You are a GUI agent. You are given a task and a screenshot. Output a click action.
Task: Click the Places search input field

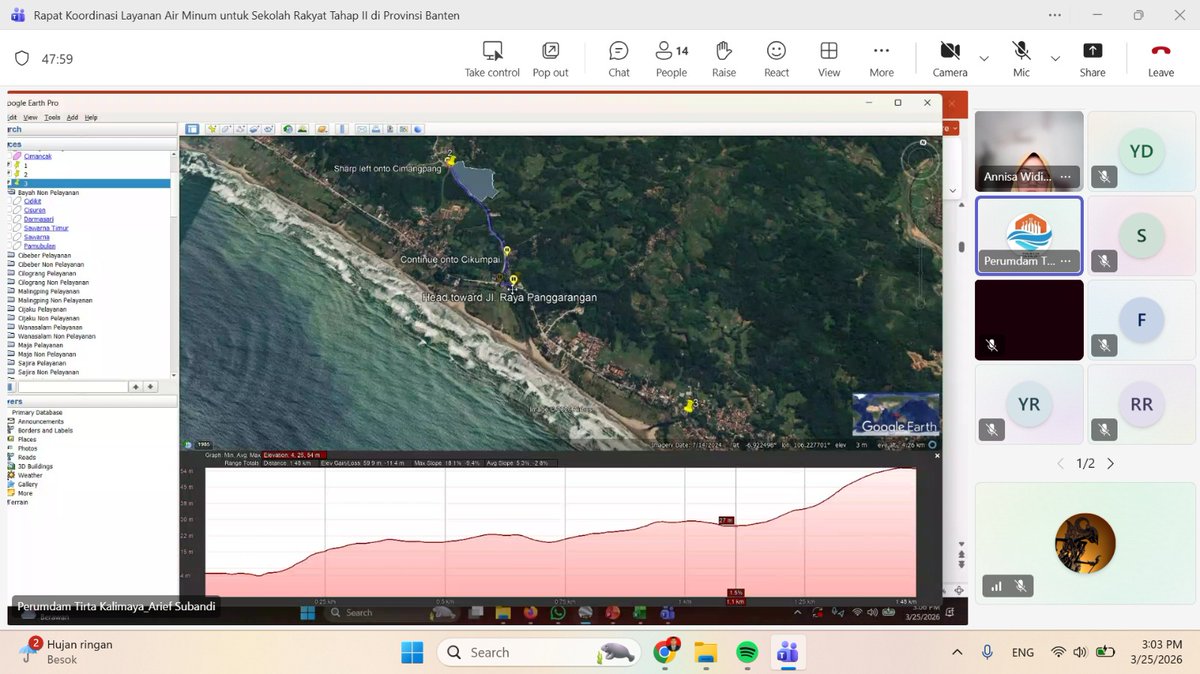[72, 386]
